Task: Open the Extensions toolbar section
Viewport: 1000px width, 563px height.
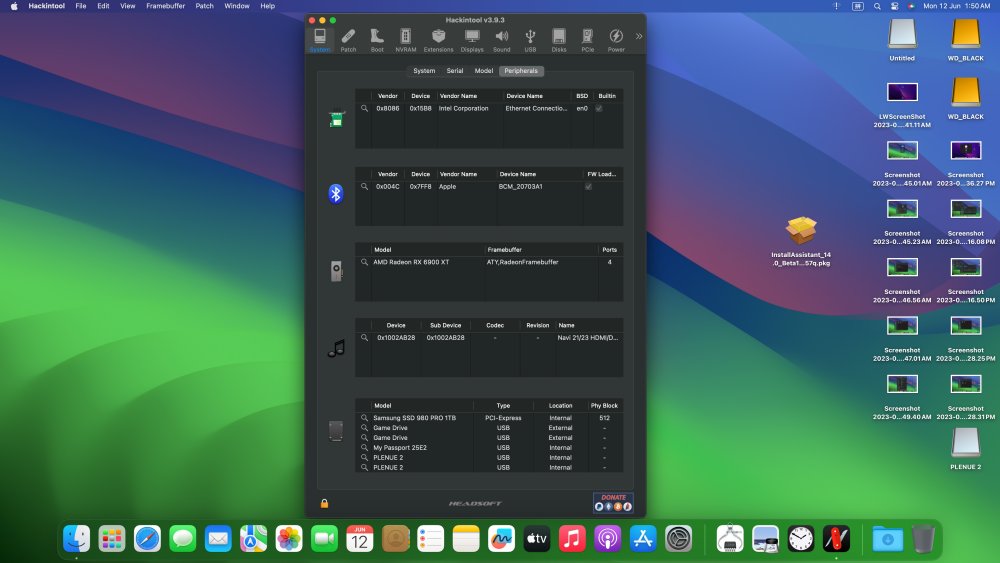Action: (438, 40)
